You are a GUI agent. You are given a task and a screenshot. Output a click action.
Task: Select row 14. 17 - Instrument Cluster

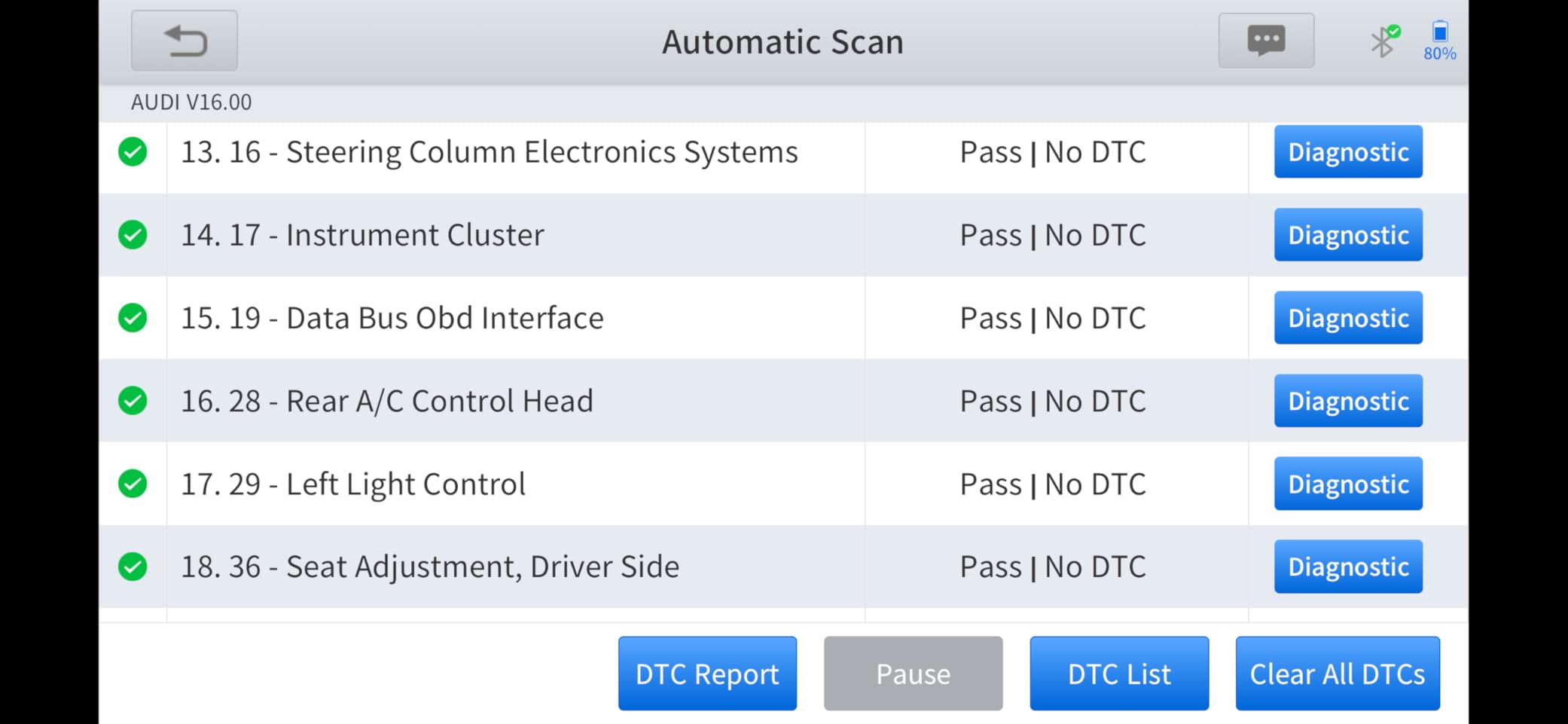(x=783, y=235)
